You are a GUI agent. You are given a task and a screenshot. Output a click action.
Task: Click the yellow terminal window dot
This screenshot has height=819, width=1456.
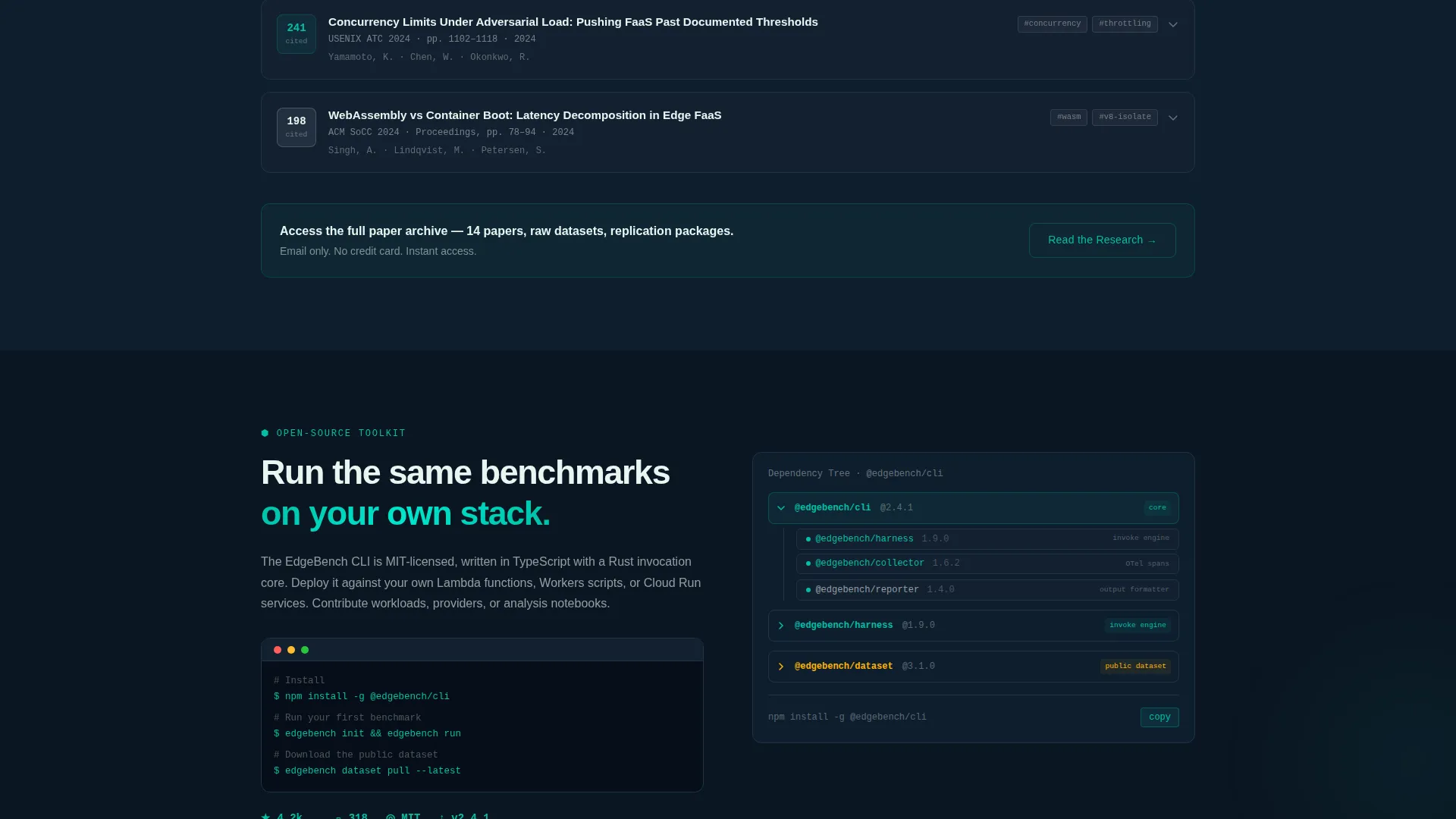[x=291, y=650]
